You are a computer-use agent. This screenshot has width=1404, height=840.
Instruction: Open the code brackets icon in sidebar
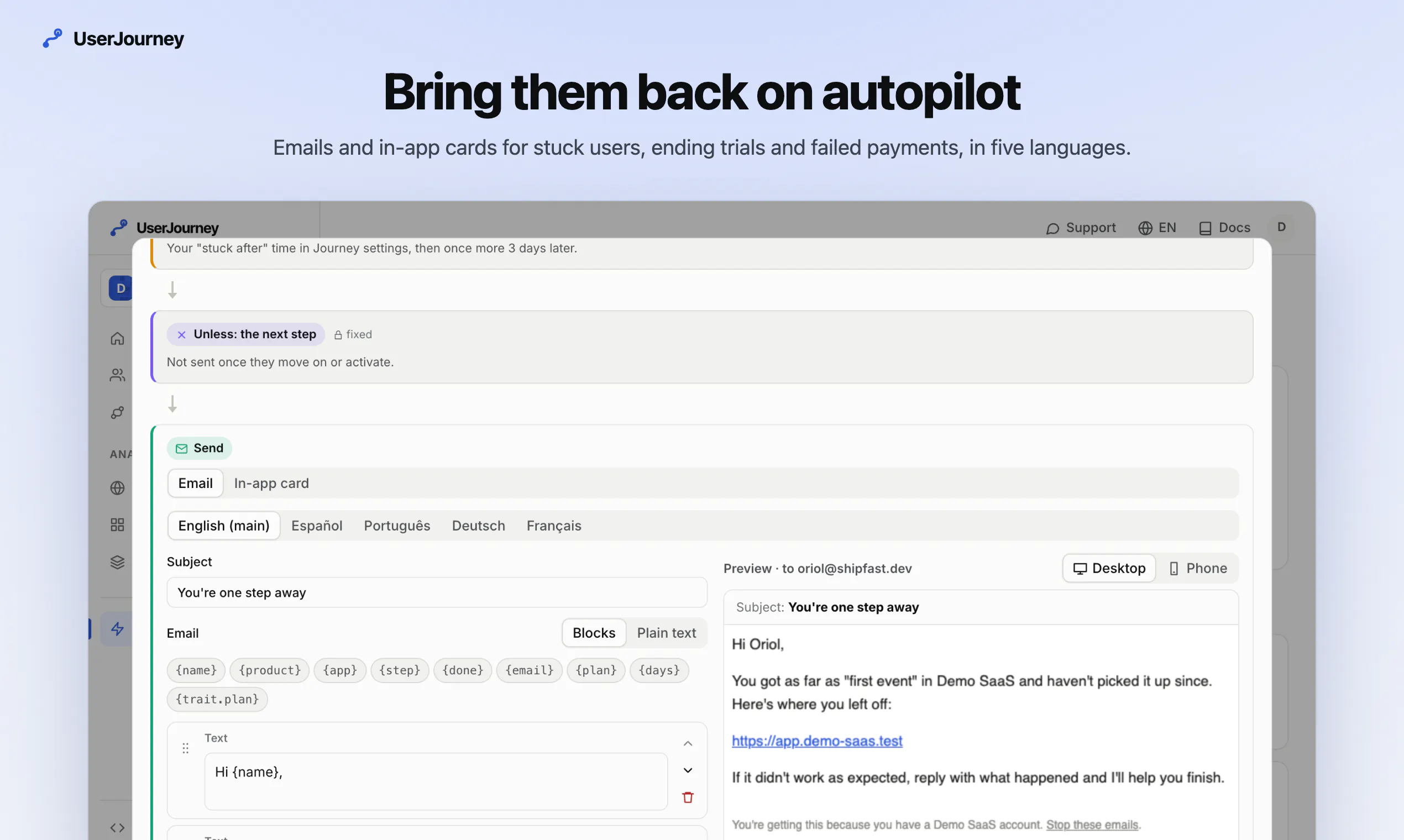(117, 828)
